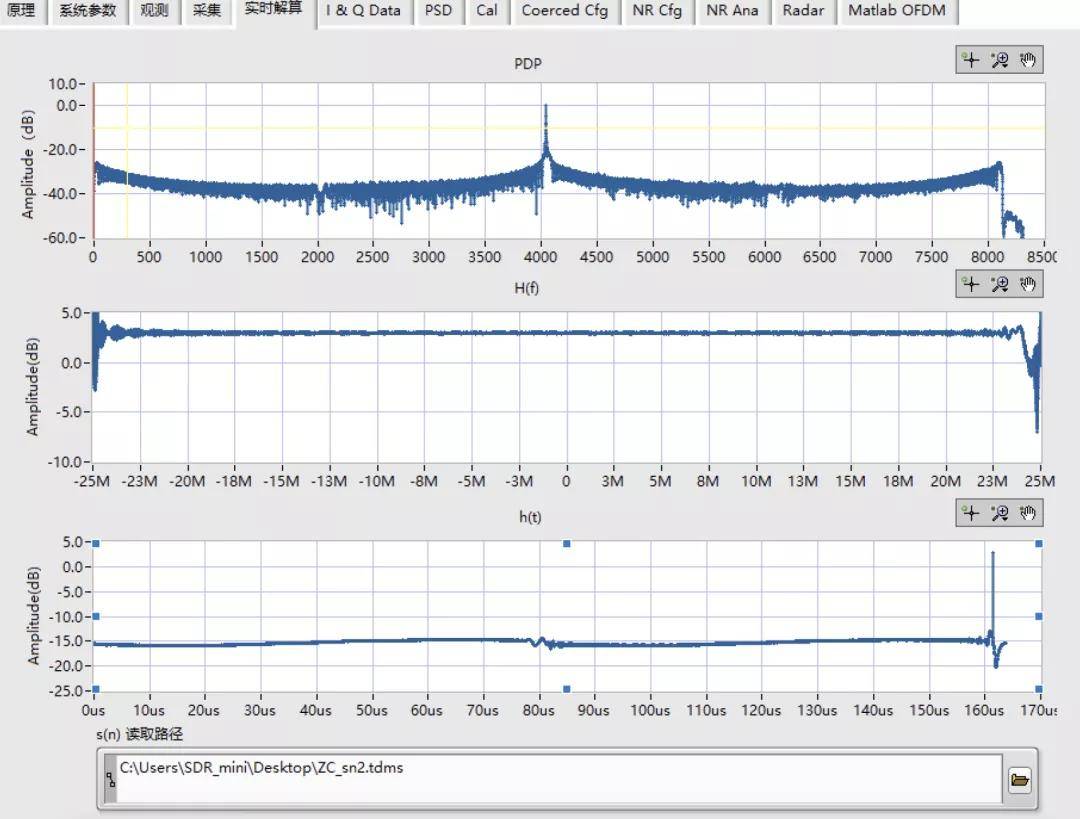Click the '4000' x-axis tick on PDP
Viewport: 1080px width, 819px height.
[x=541, y=257]
